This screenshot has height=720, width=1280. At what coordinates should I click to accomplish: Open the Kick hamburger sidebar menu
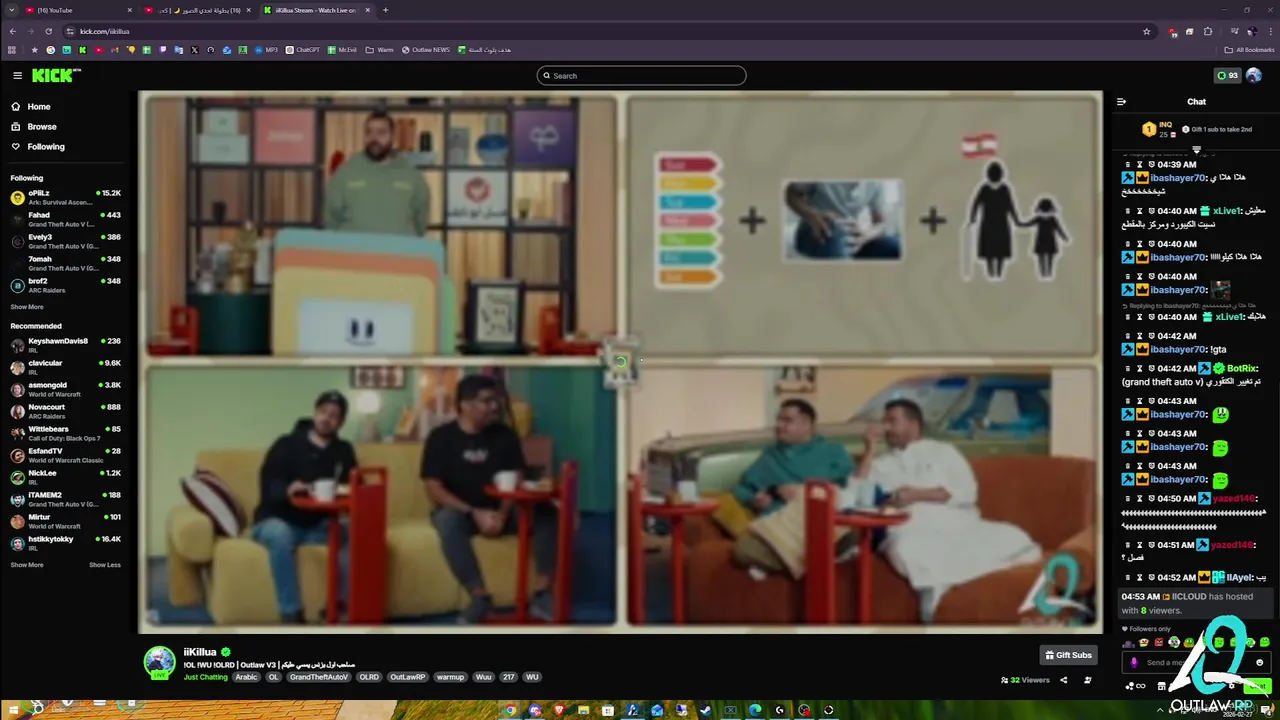(x=17, y=75)
